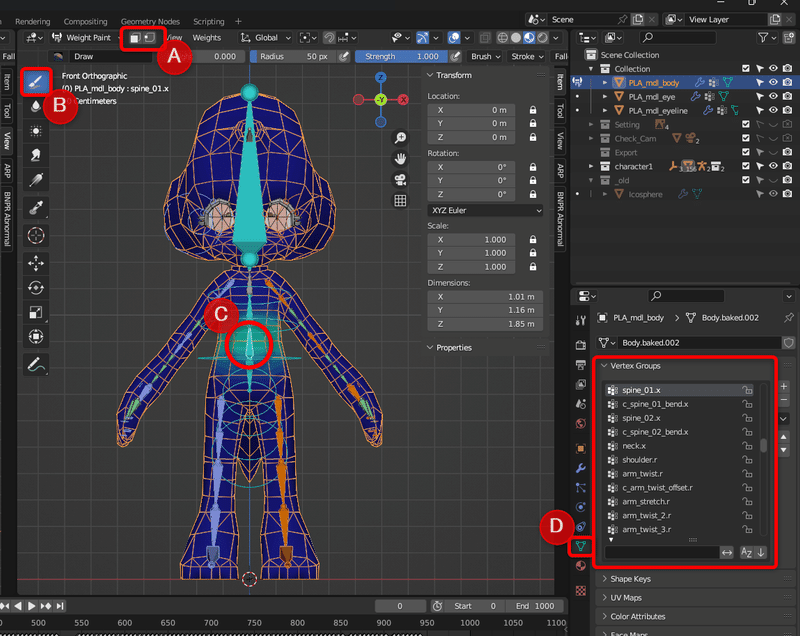The height and width of the screenshot is (636, 800).
Task: Move vertex group down
Action: click(784, 450)
